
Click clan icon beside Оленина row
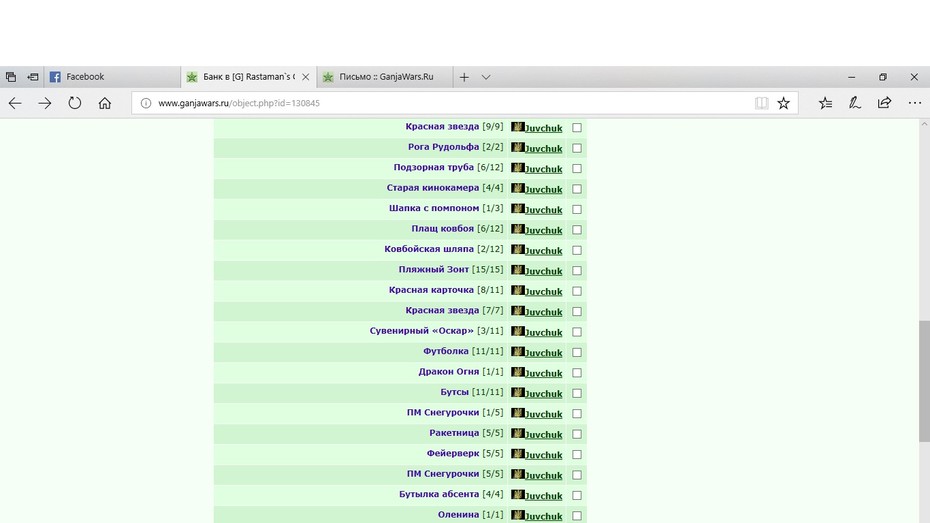point(518,515)
